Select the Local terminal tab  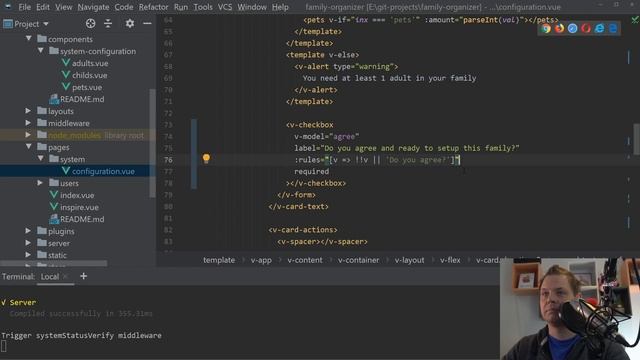50,277
